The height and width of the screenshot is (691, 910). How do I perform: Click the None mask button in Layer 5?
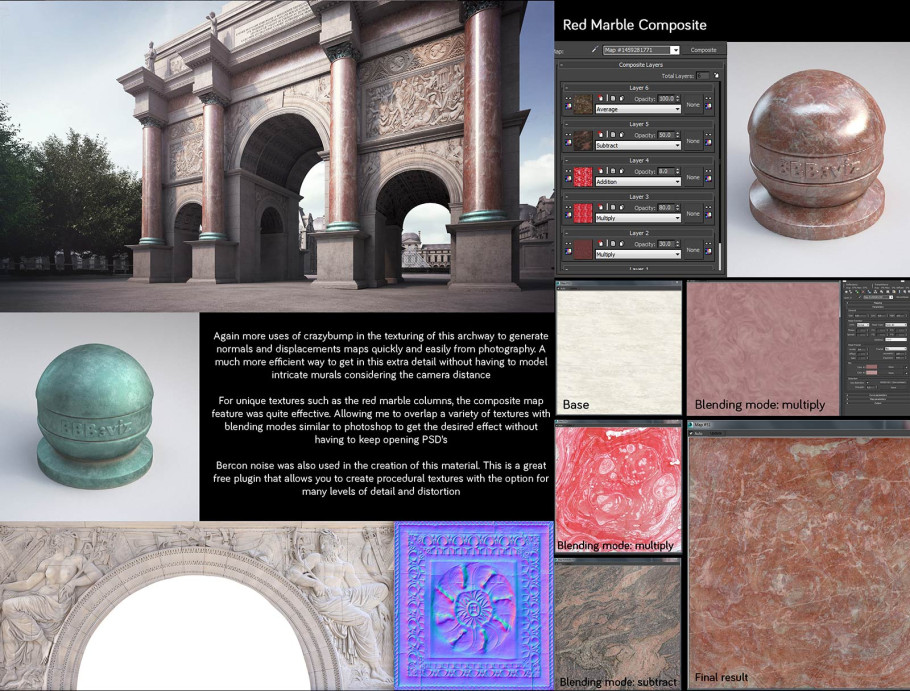[694, 141]
